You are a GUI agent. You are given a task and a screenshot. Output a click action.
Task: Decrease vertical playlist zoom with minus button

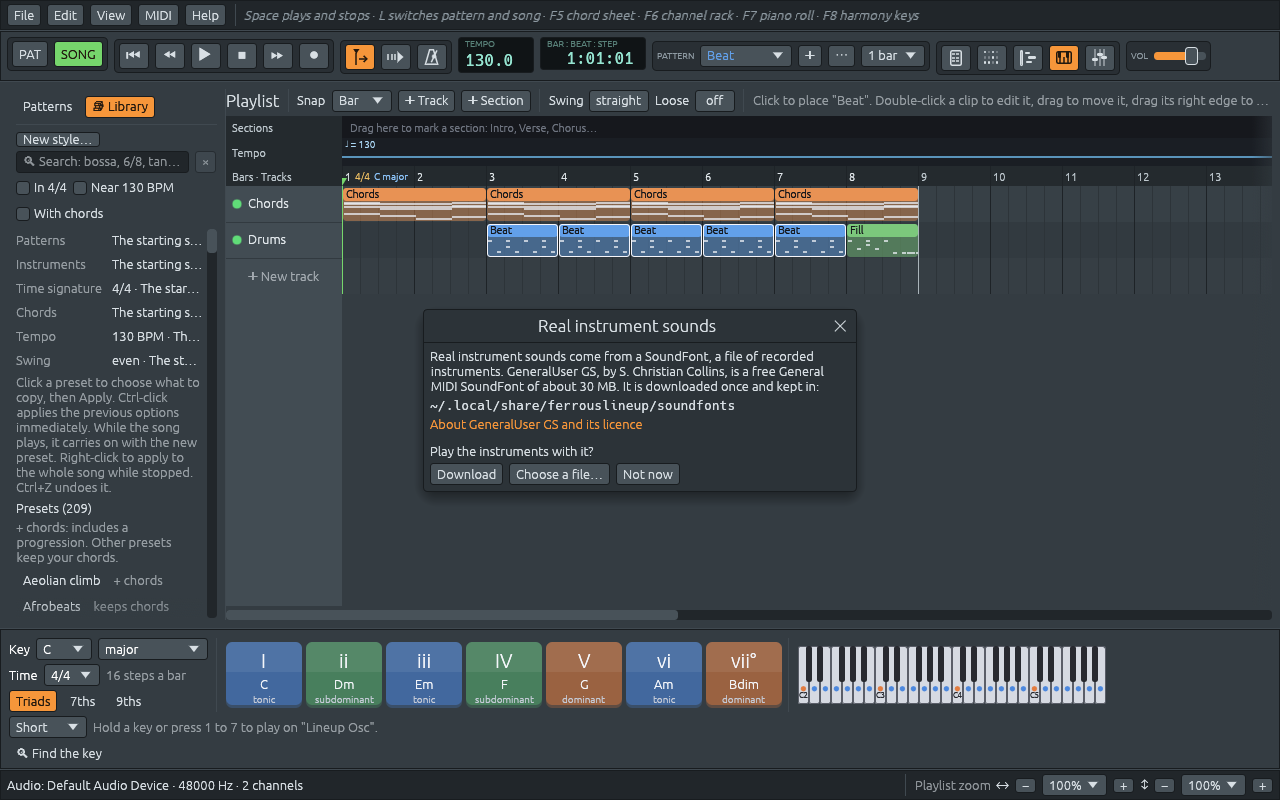click(1165, 786)
